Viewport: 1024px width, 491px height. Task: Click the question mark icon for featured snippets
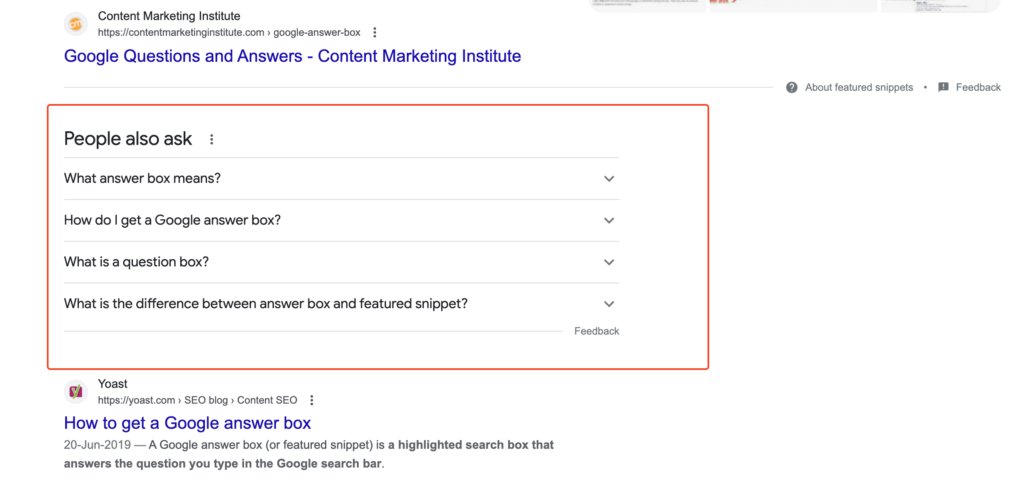pyautogui.click(x=792, y=87)
